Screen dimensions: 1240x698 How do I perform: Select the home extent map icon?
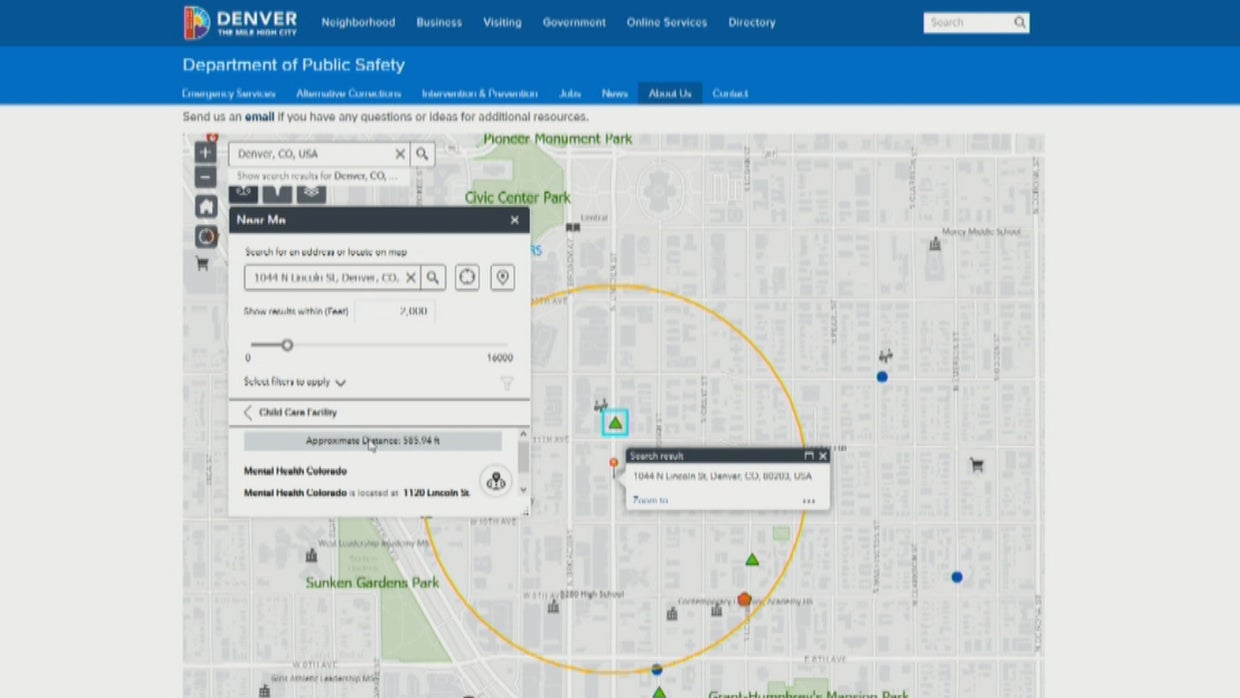tap(204, 205)
